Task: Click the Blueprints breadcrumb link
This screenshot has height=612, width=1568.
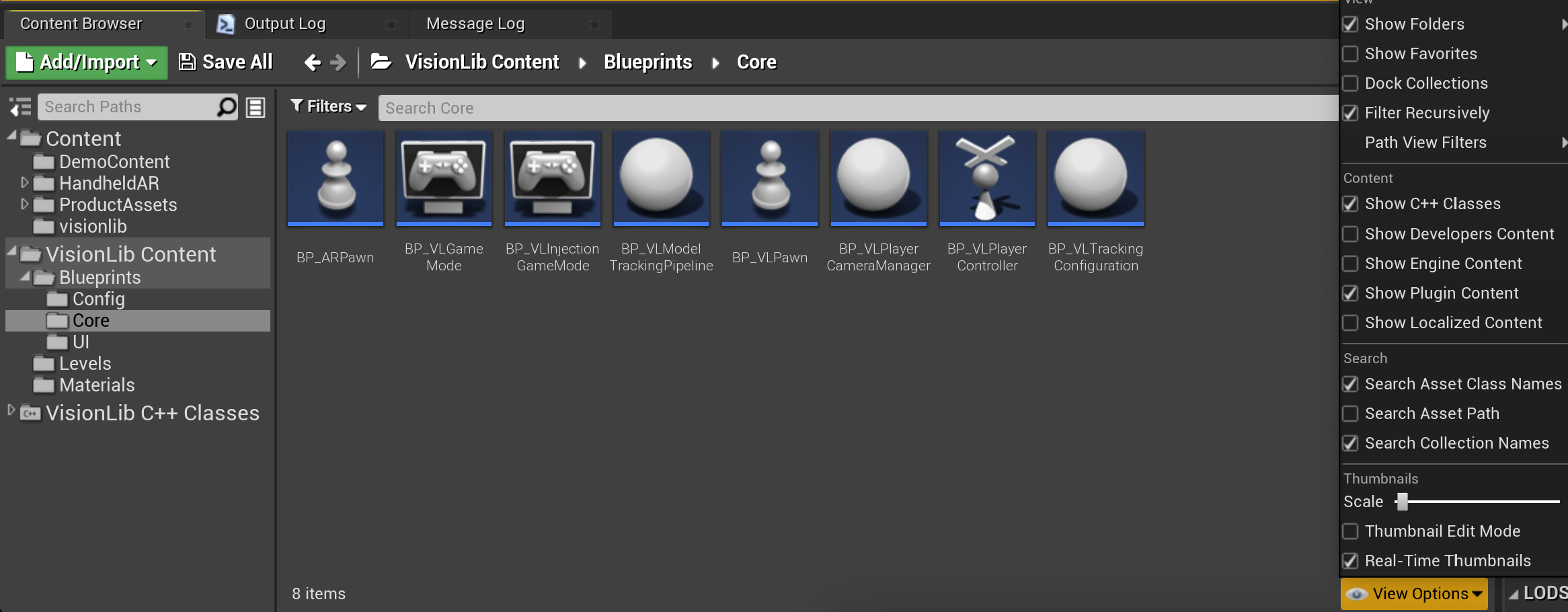Action: [x=648, y=62]
